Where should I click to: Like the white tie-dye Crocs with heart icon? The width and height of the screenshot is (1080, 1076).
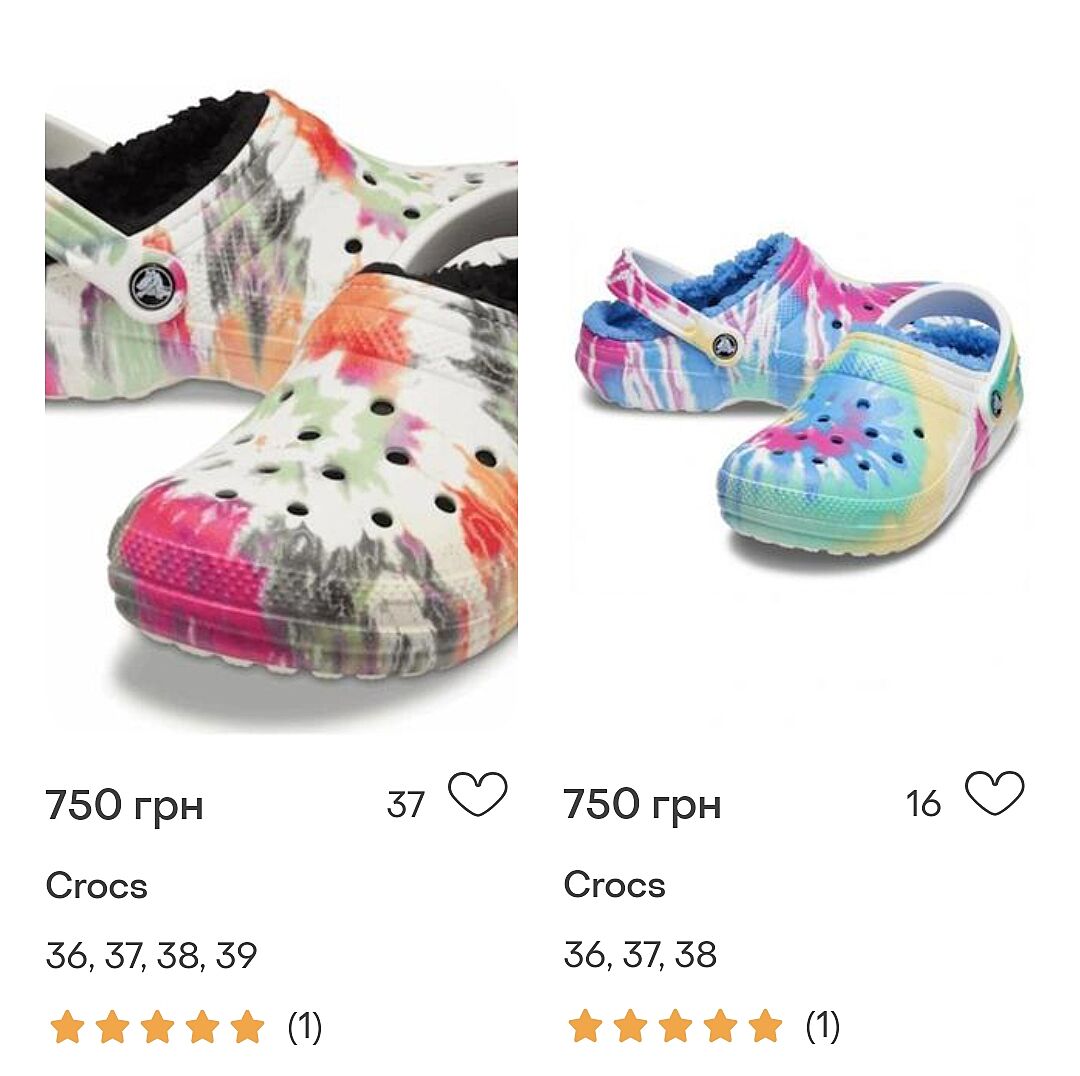(x=478, y=796)
